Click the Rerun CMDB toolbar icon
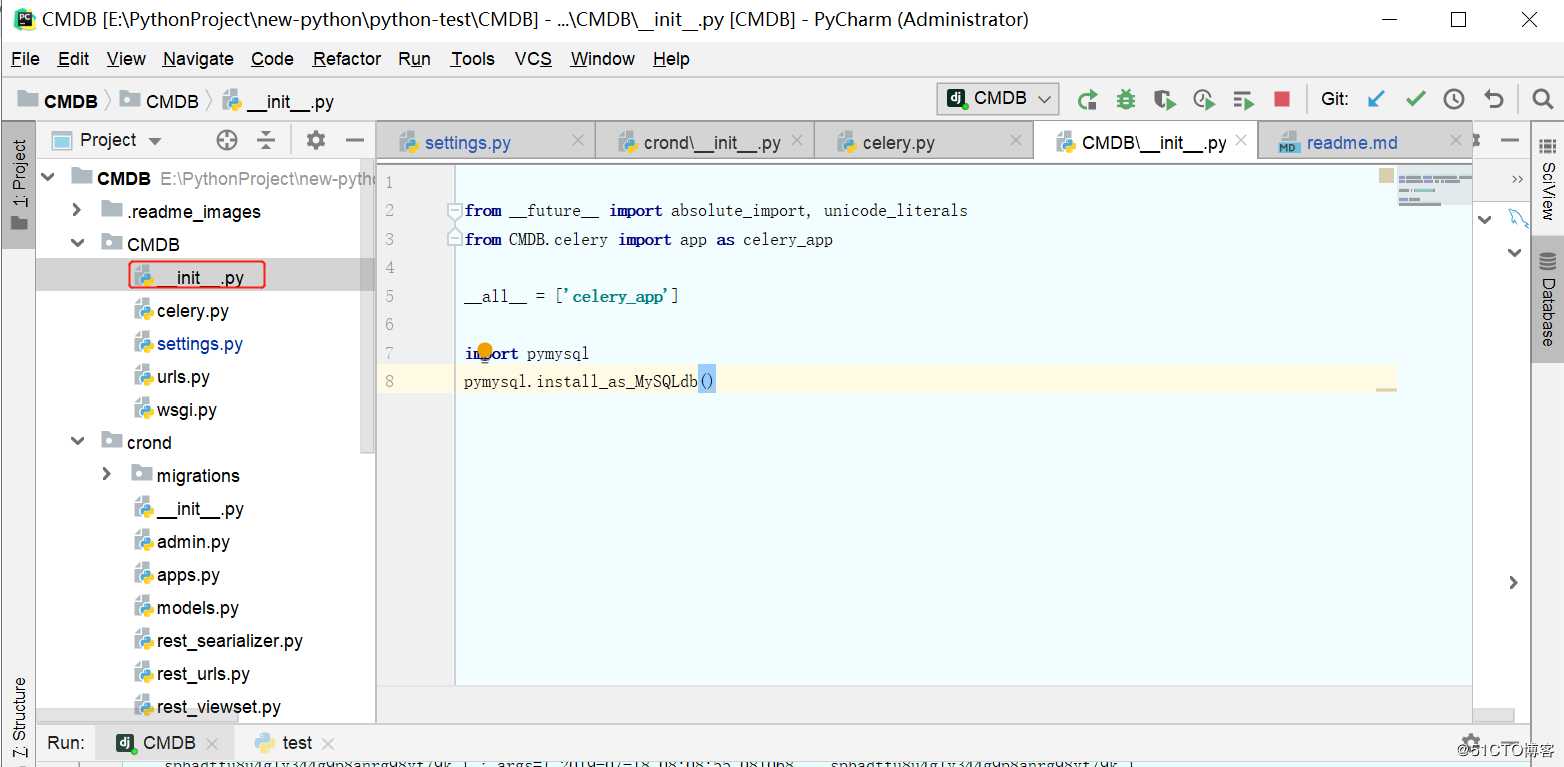The image size is (1564, 767). click(x=1087, y=99)
